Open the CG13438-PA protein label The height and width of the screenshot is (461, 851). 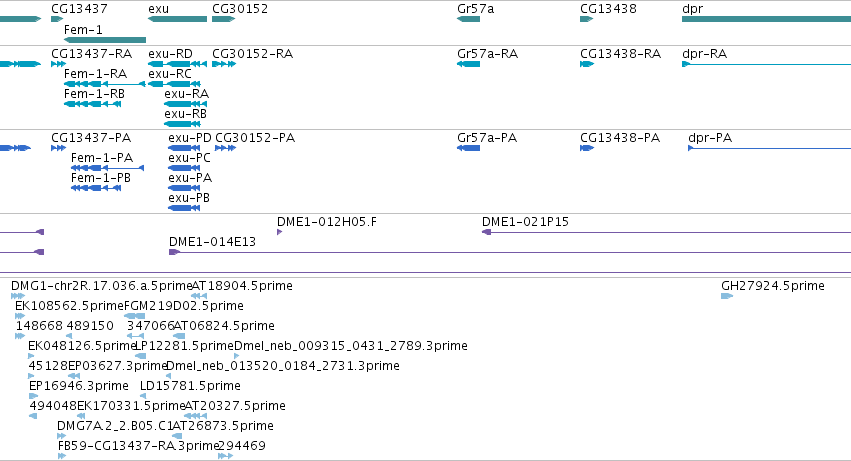pos(620,138)
